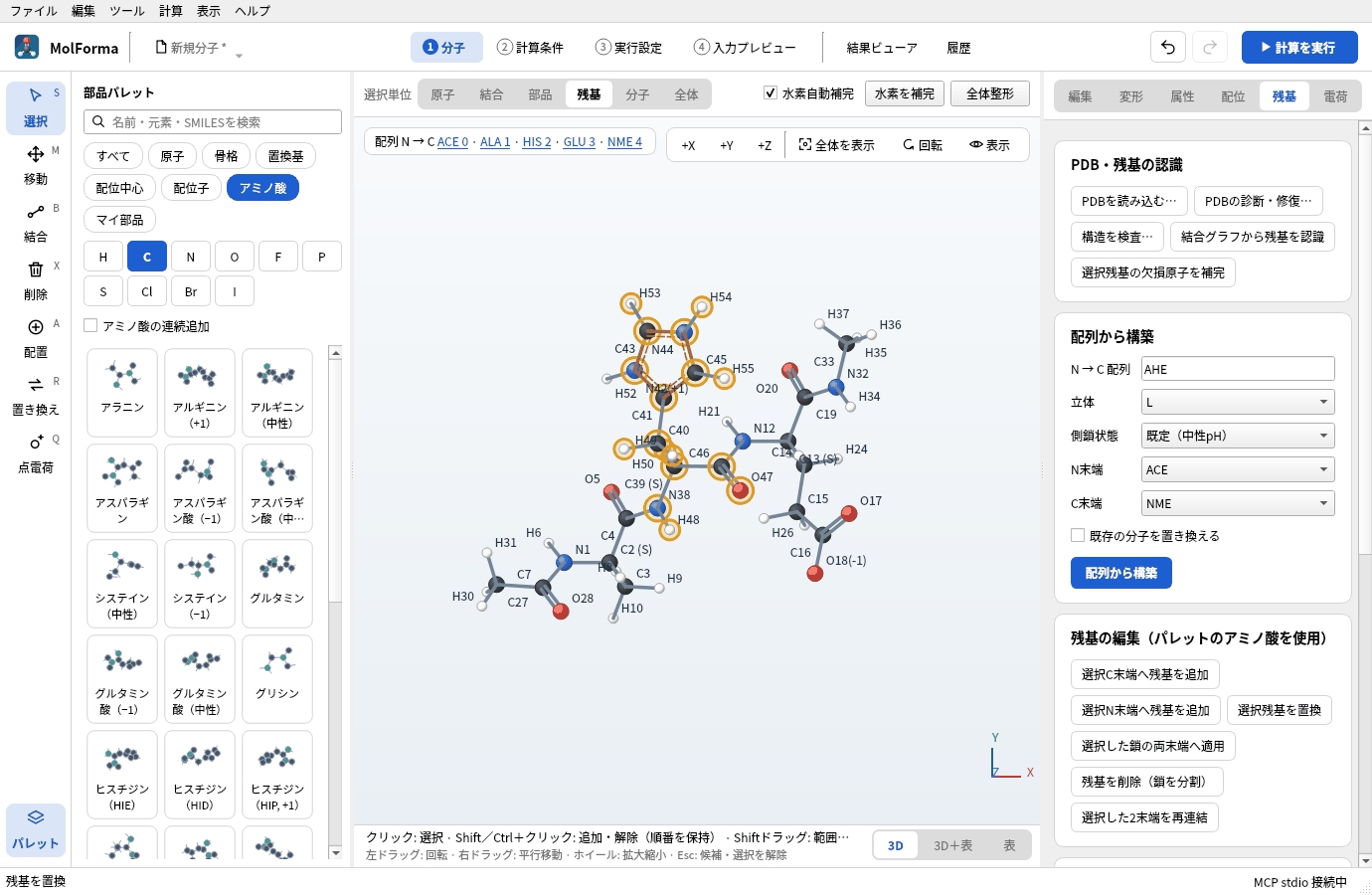Pick the 削除 trash tool
The width and height of the screenshot is (1372, 895).
click(36, 280)
